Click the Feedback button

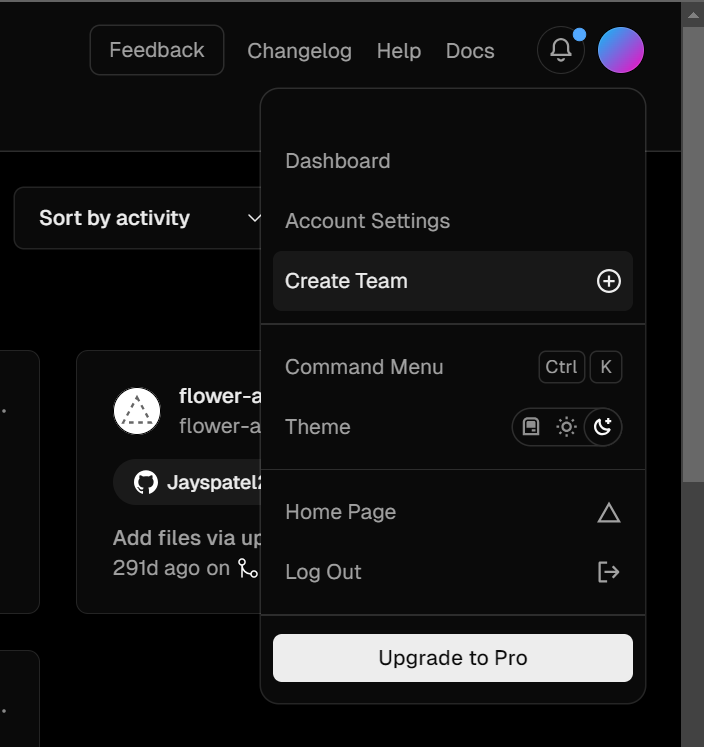coord(157,50)
